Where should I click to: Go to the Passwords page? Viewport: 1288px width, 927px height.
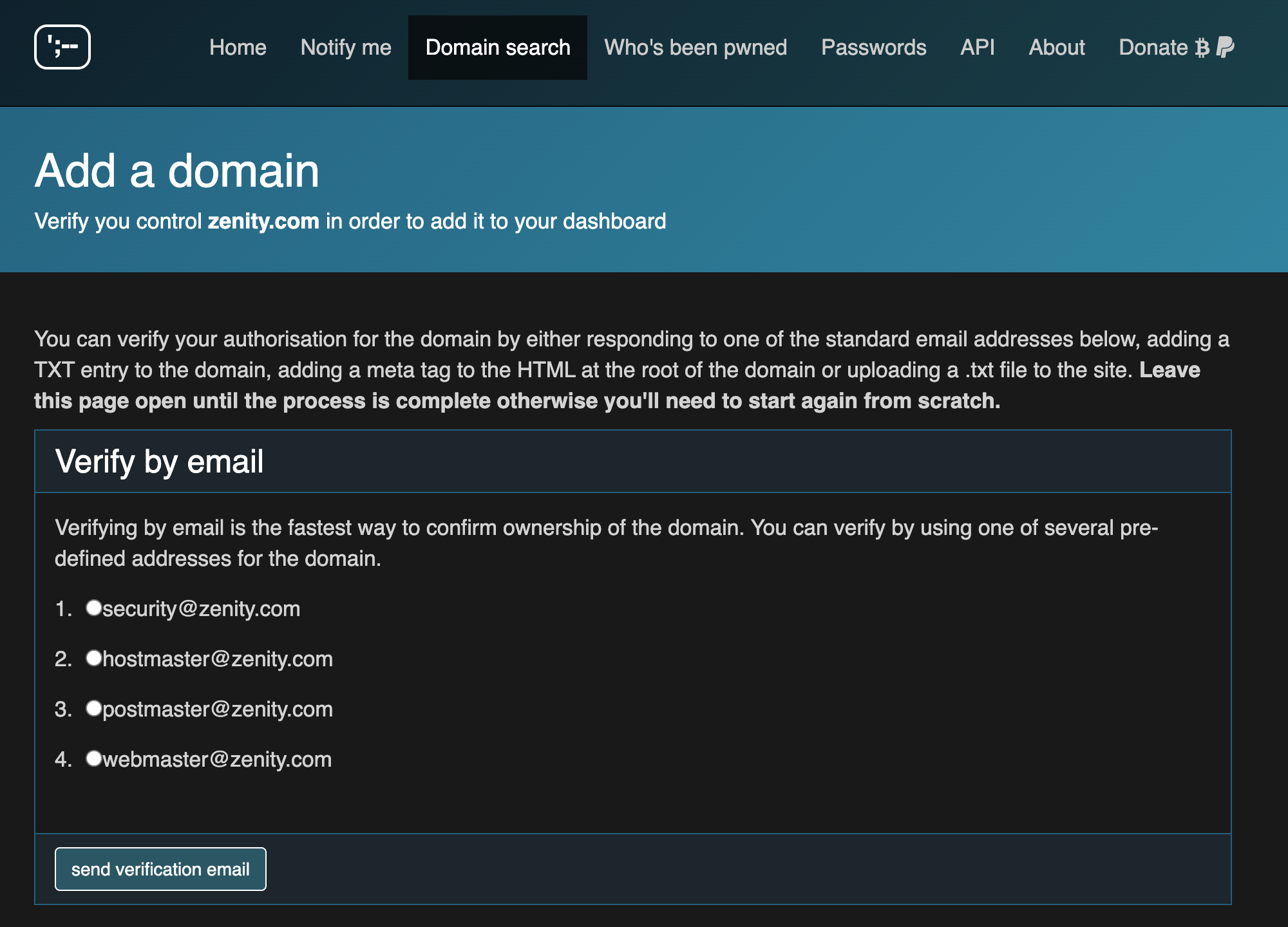point(874,48)
